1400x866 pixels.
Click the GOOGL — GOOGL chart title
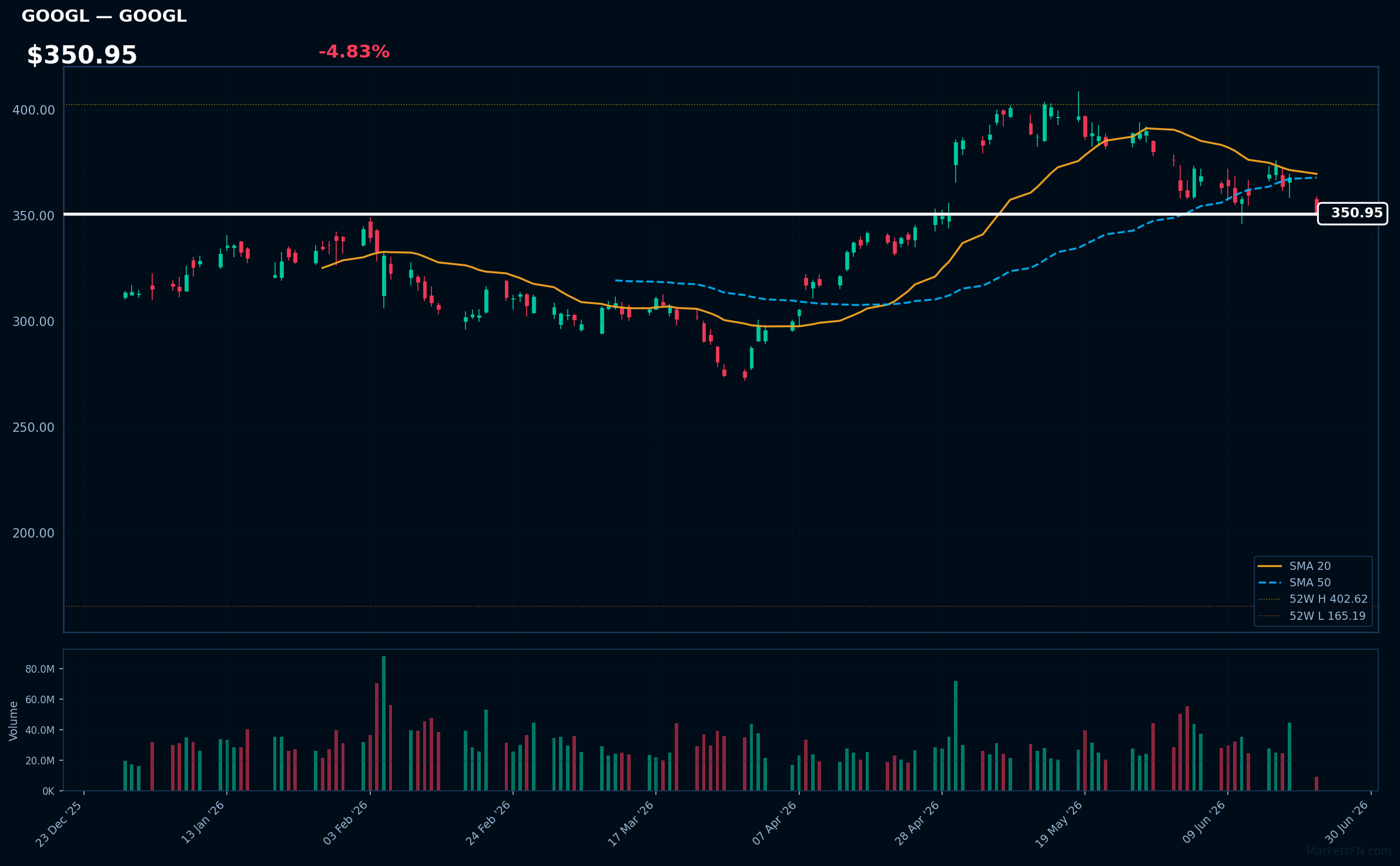click(104, 16)
